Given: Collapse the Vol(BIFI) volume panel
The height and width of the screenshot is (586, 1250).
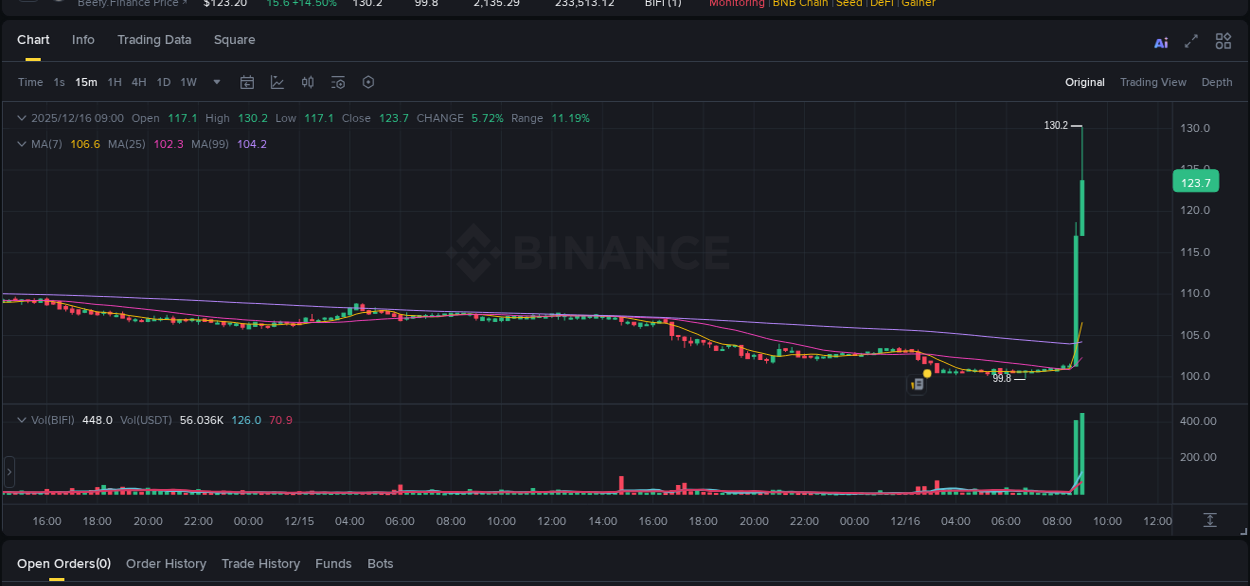Looking at the screenshot, I should coord(20,420).
